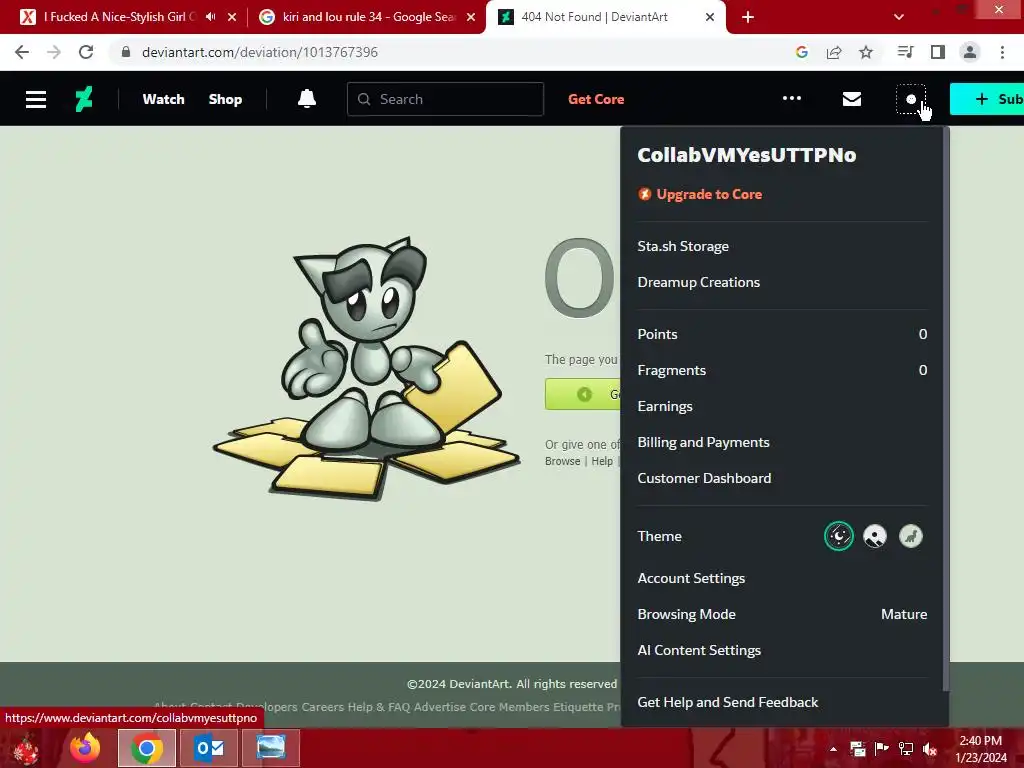Click the Google icon in address bar
1024x768 pixels.
pos(802,52)
